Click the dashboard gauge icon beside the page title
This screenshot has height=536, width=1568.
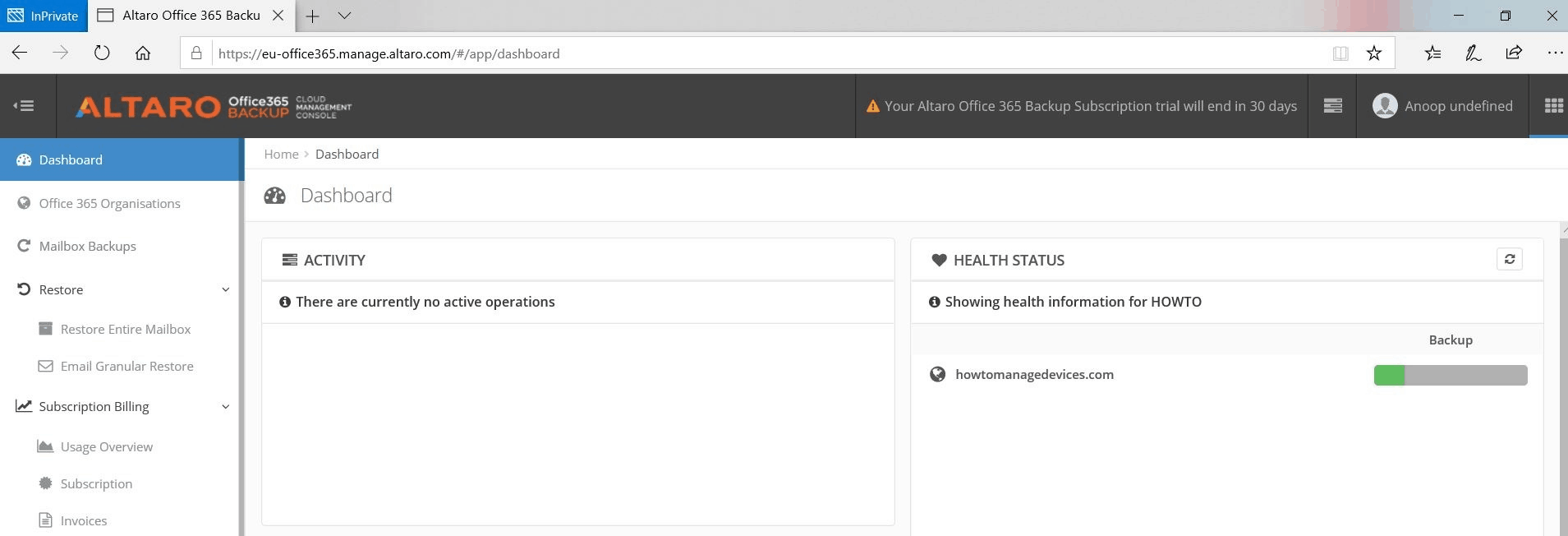274,196
